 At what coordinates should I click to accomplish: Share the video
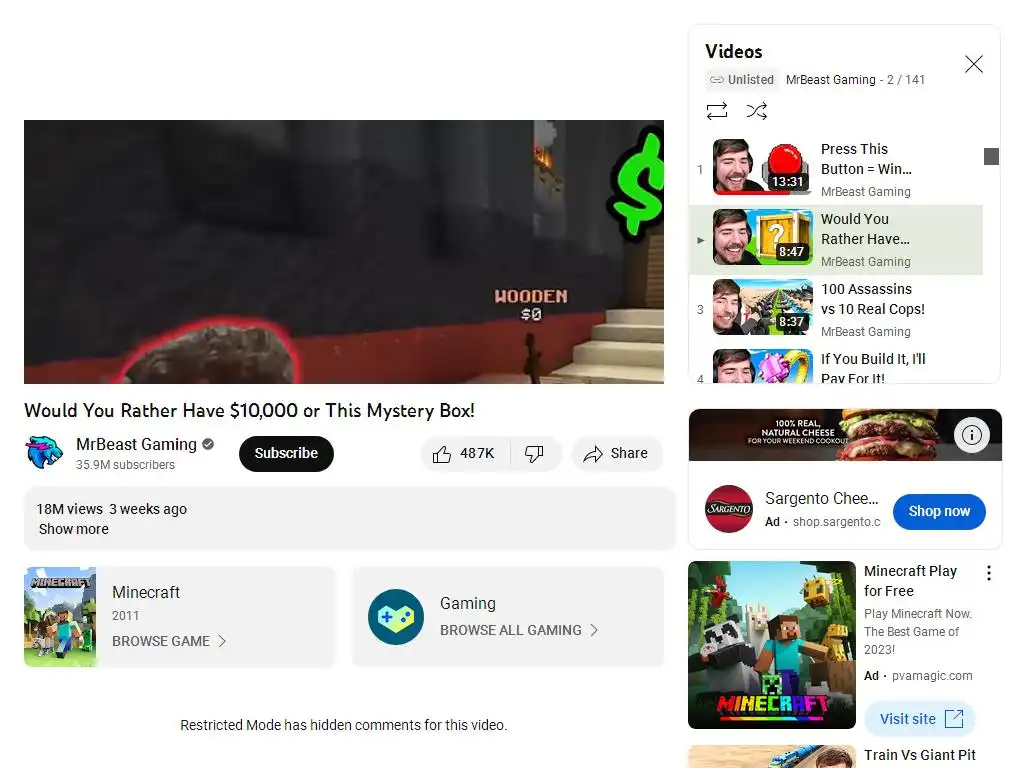616,453
